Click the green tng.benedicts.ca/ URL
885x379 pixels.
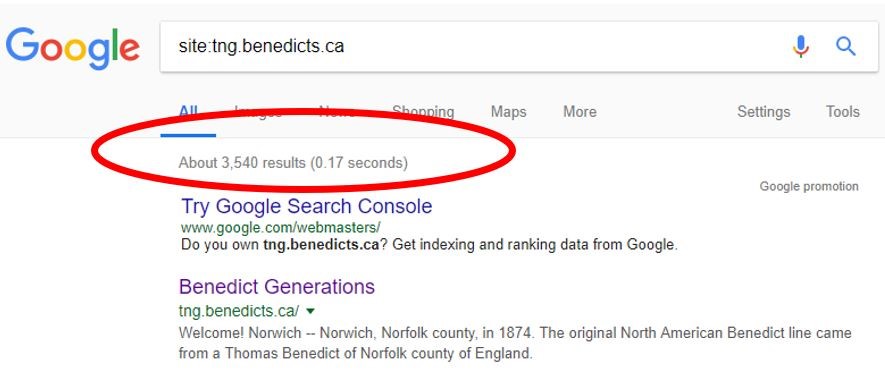click(x=239, y=311)
